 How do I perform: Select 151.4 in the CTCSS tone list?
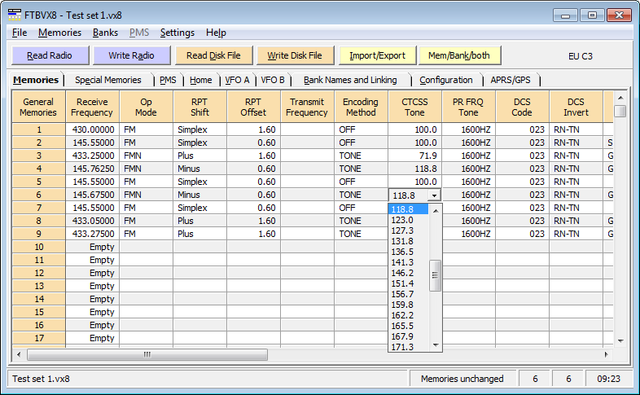pos(408,284)
